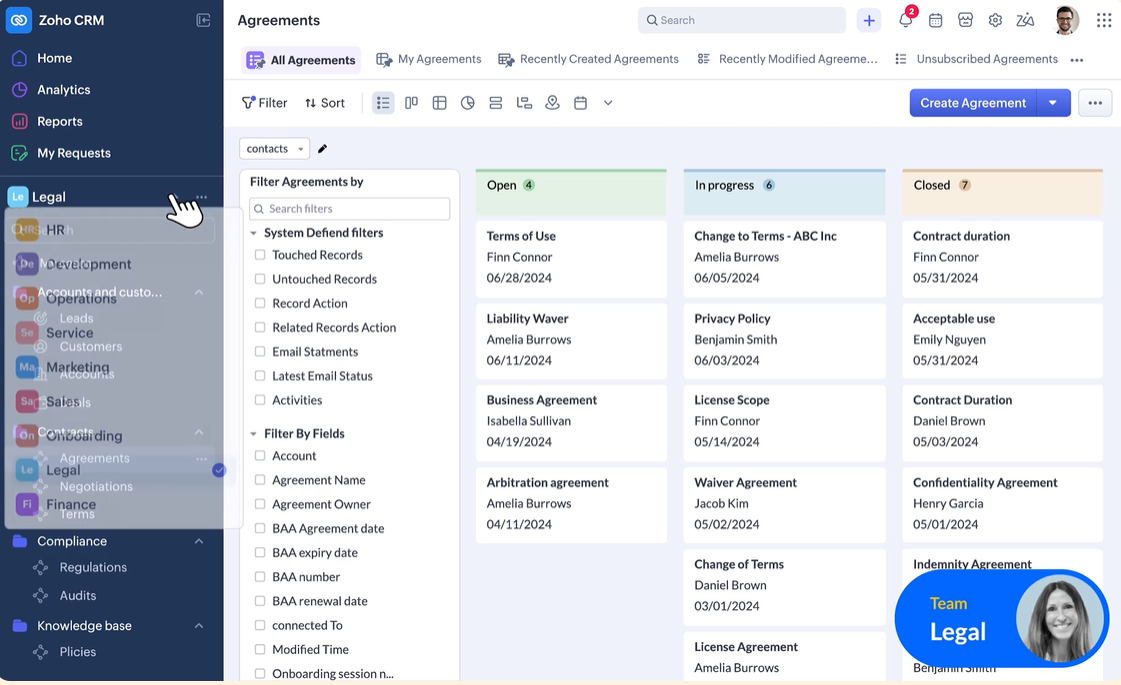Open the notifications bell
The height and width of the screenshot is (685, 1121).
click(x=906, y=20)
